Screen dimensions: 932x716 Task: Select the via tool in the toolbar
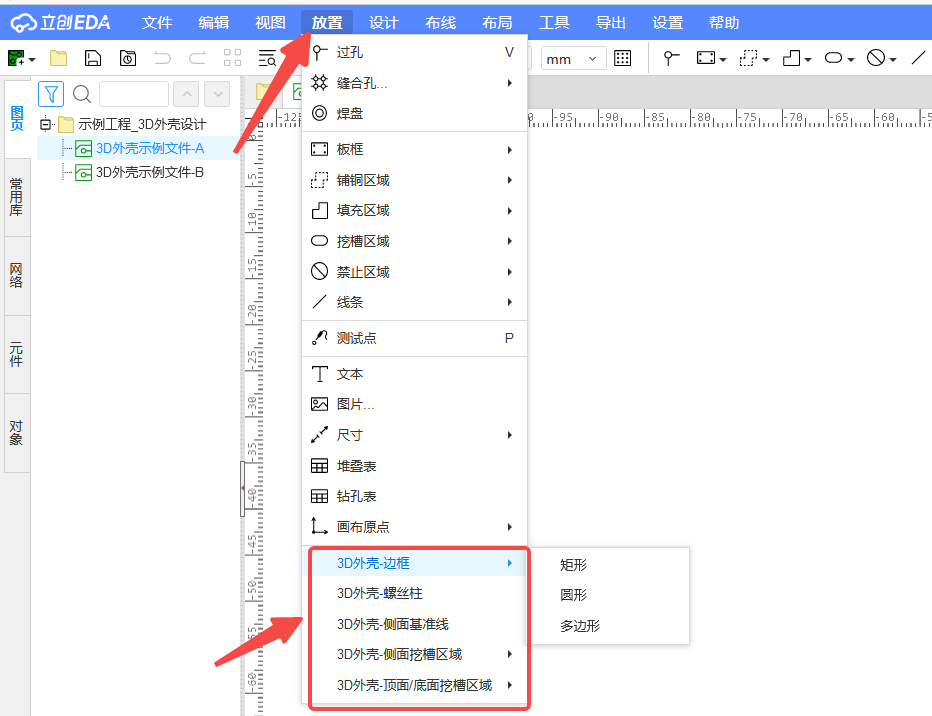click(672, 59)
